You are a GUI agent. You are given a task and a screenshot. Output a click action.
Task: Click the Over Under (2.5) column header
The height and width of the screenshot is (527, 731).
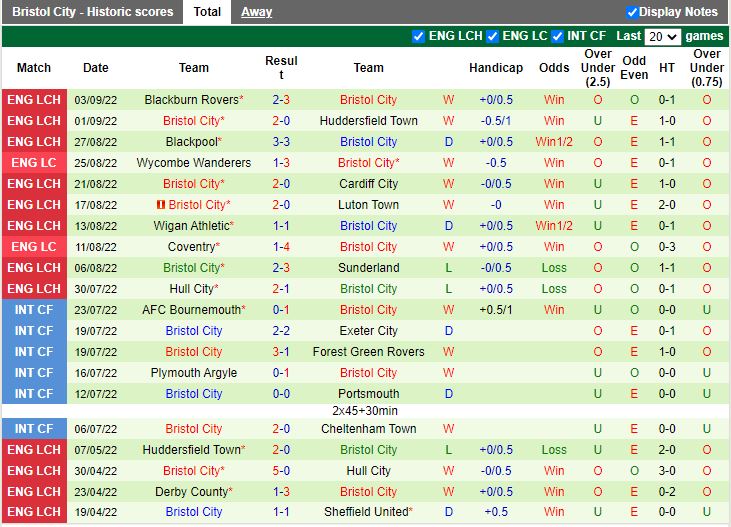pyautogui.click(x=598, y=68)
